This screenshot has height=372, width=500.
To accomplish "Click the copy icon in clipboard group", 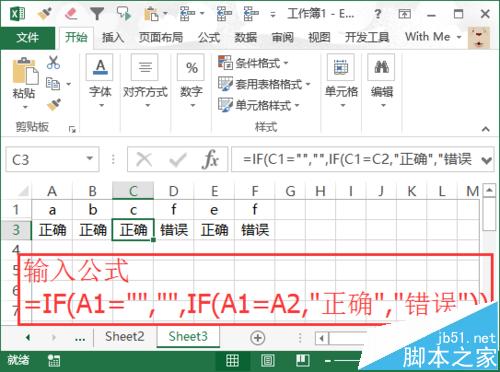I will 53,84.
